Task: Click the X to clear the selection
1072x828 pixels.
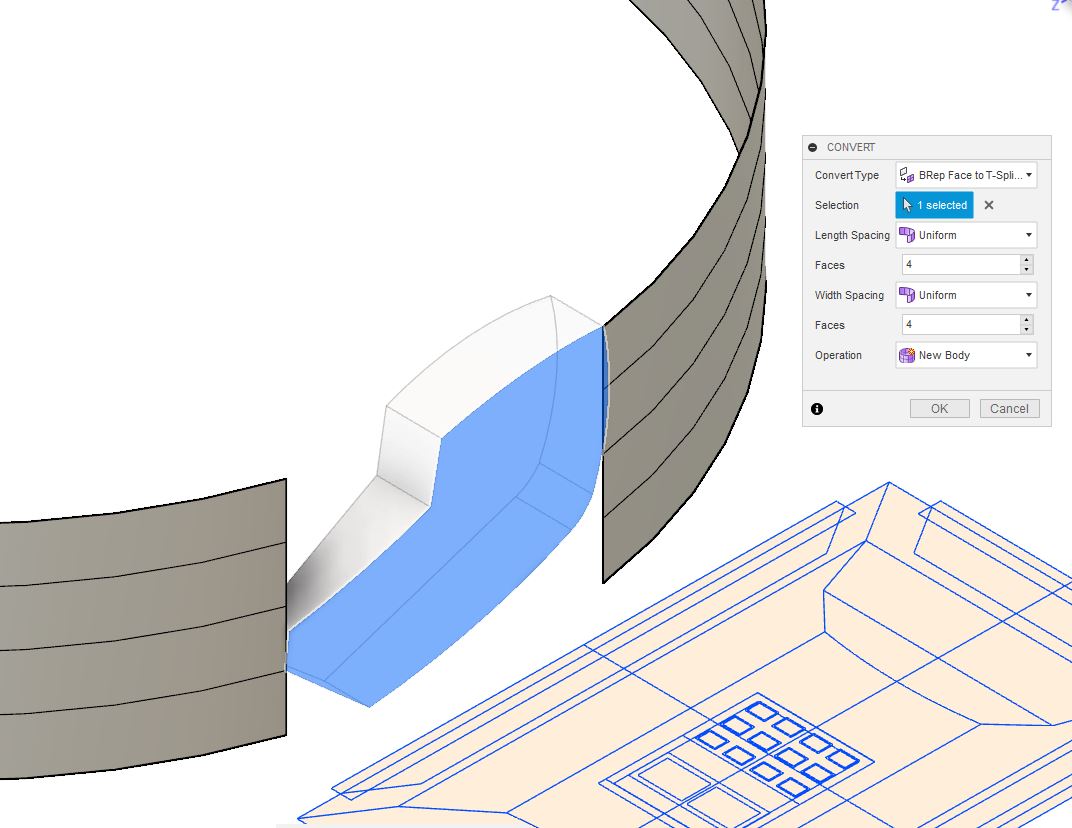Action: (x=988, y=205)
